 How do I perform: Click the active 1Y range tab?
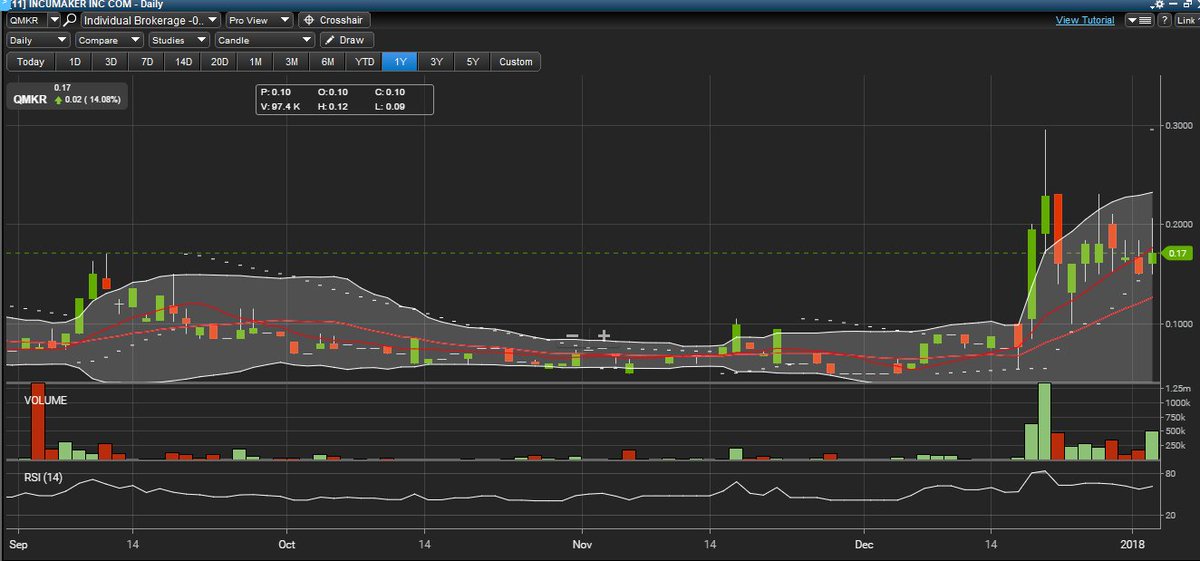(x=400, y=62)
